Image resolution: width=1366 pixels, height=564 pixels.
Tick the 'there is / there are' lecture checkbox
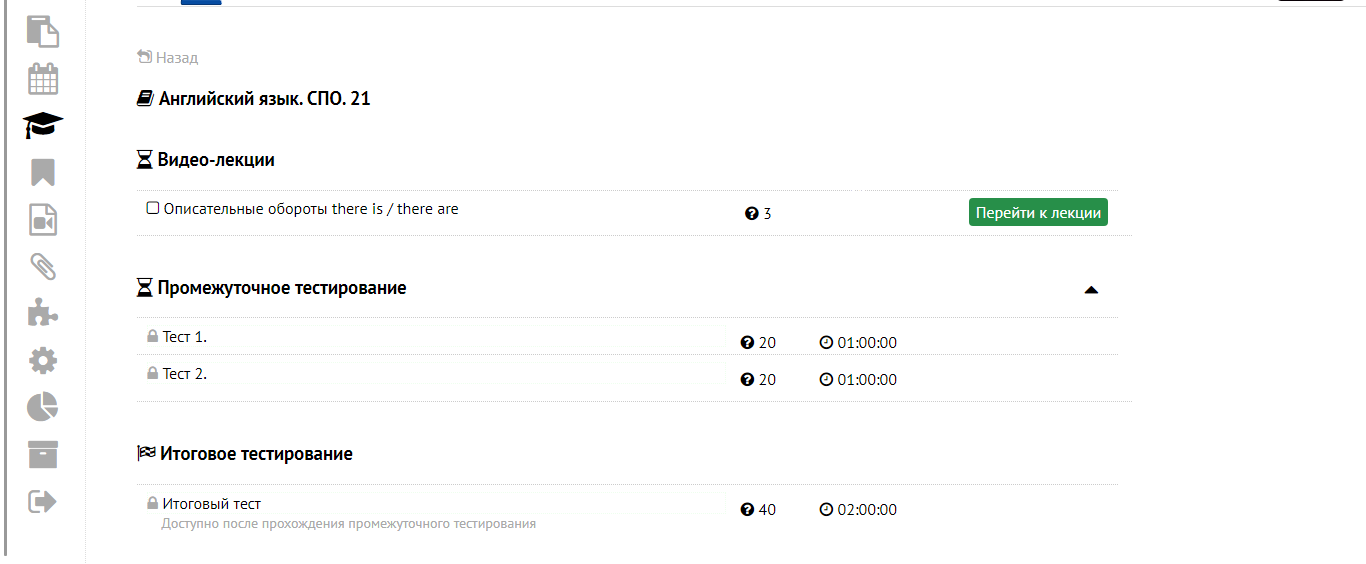click(x=153, y=209)
